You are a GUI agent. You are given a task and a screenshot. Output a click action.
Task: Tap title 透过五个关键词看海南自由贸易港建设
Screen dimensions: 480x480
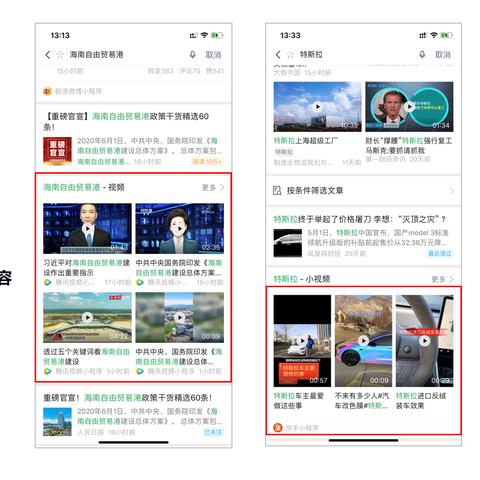tap(87, 356)
